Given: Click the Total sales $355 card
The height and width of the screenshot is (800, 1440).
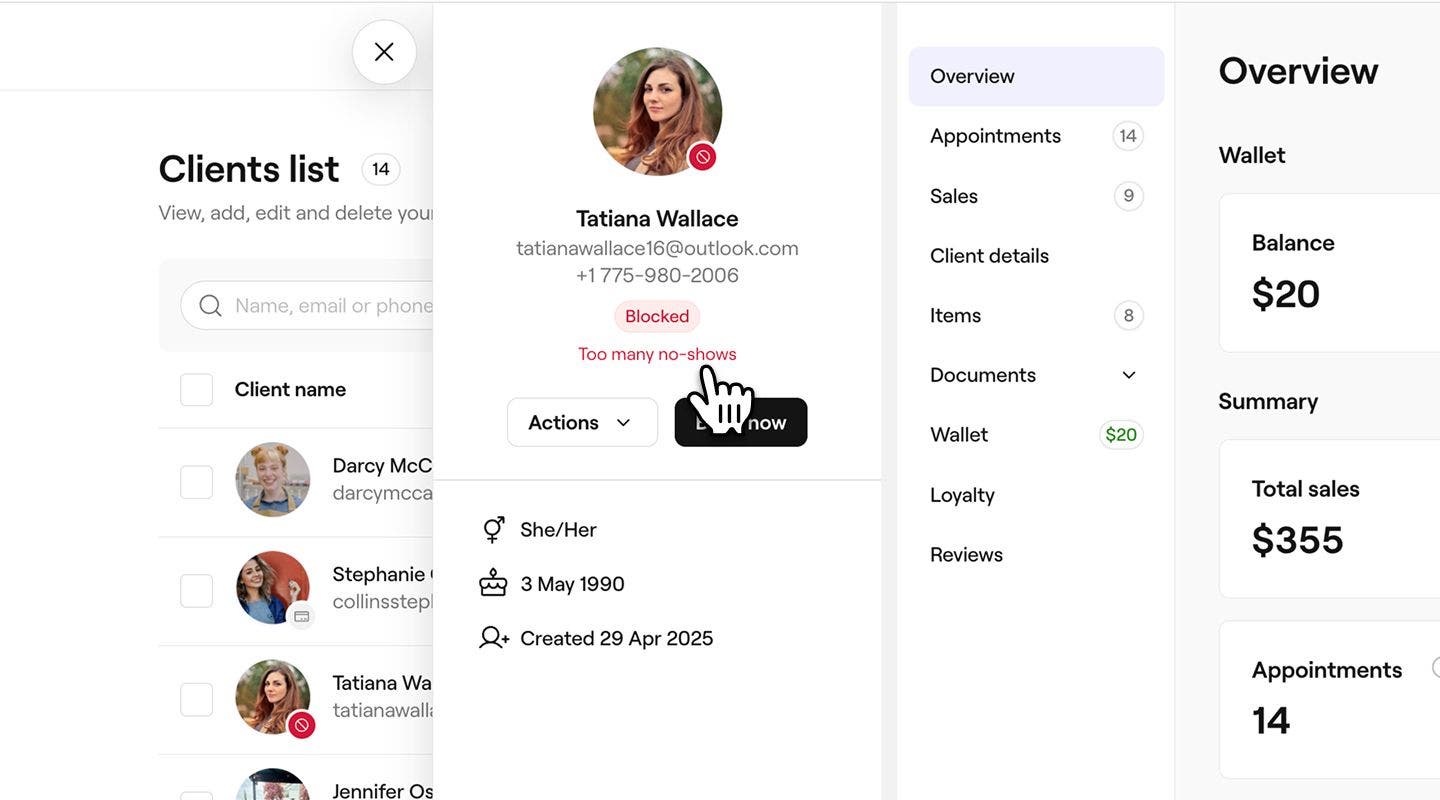Looking at the screenshot, I should pos(1330,519).
